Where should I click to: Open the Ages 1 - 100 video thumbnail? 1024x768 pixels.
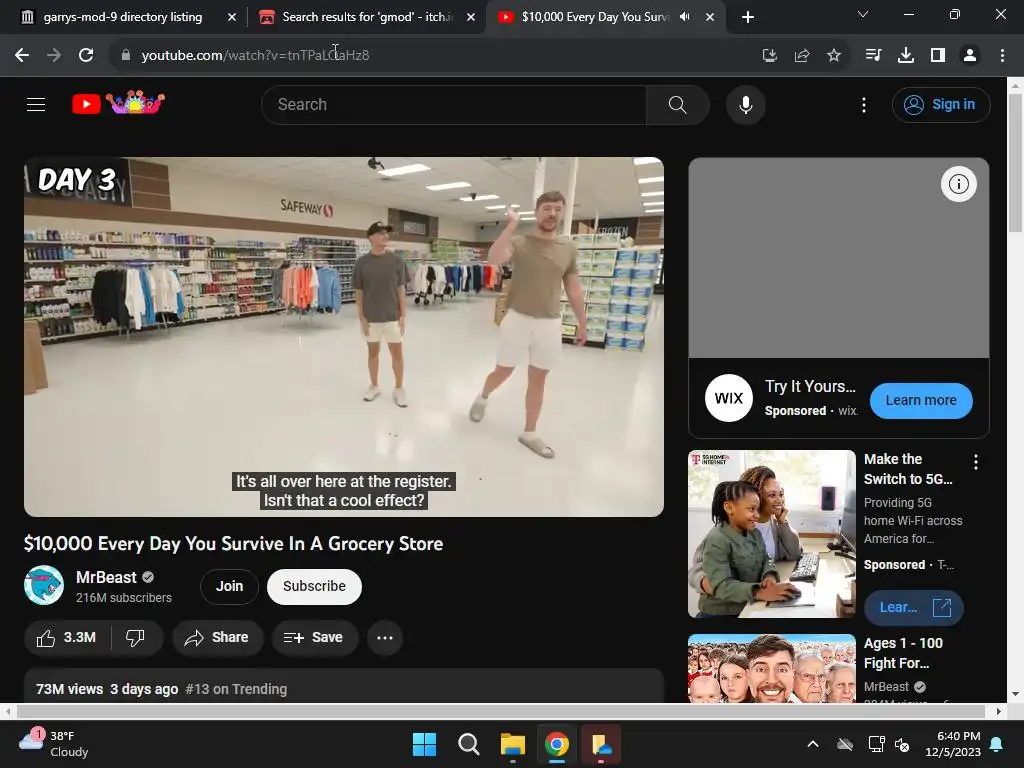tap(771, 668)
